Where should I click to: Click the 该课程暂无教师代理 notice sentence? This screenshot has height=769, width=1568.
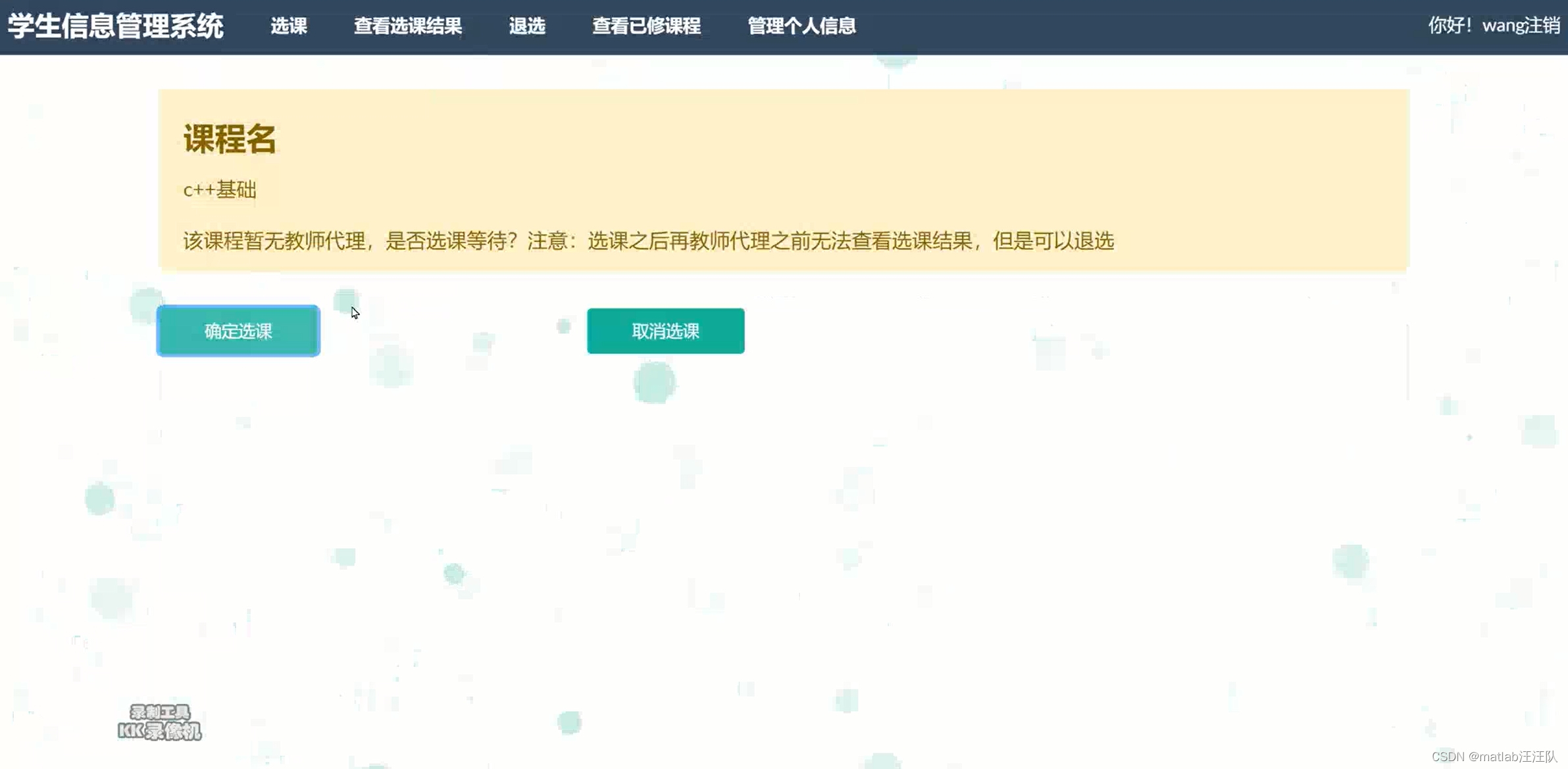coord(274,241)
